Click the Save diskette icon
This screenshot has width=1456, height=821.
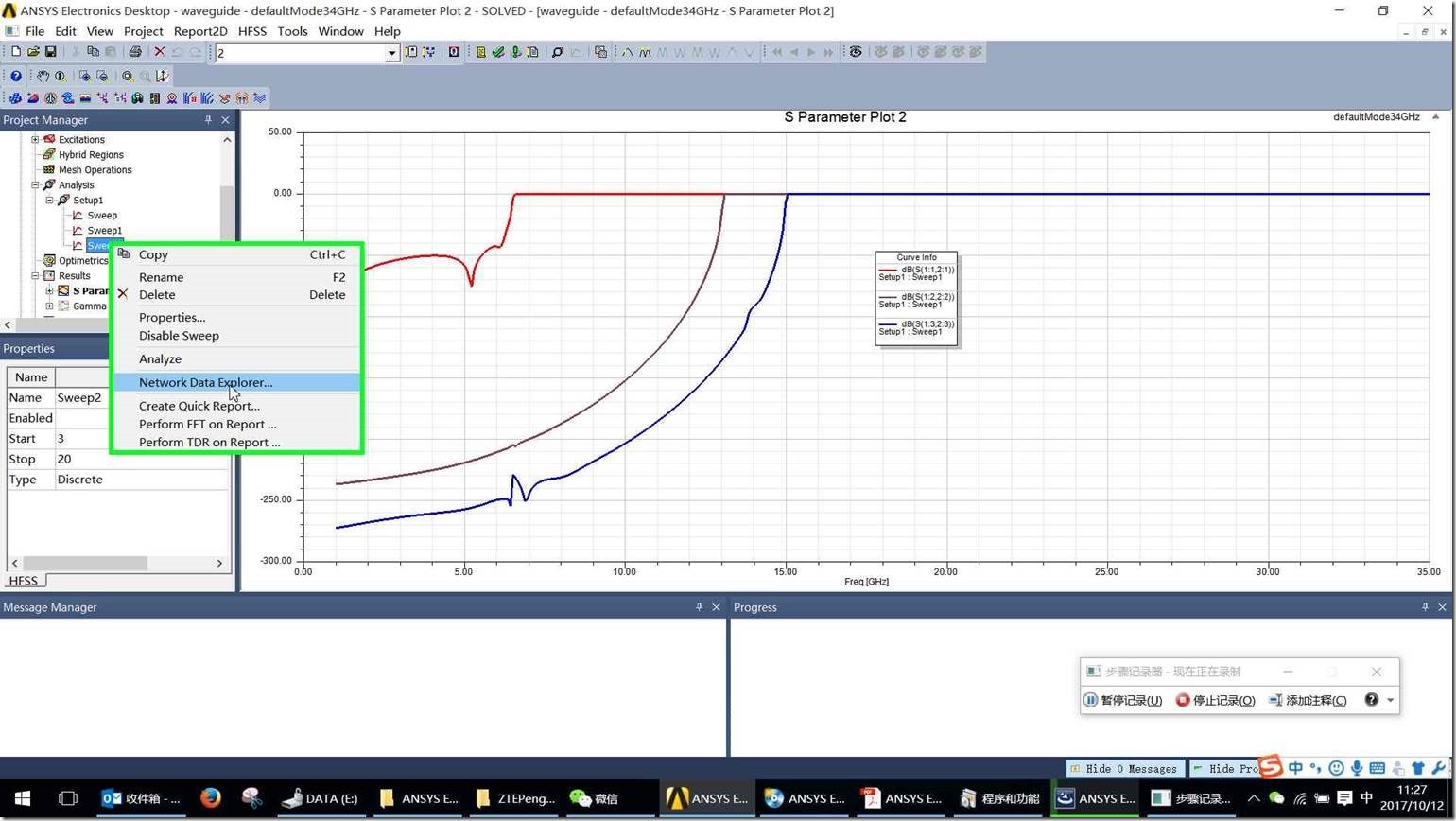pos(50,52)
